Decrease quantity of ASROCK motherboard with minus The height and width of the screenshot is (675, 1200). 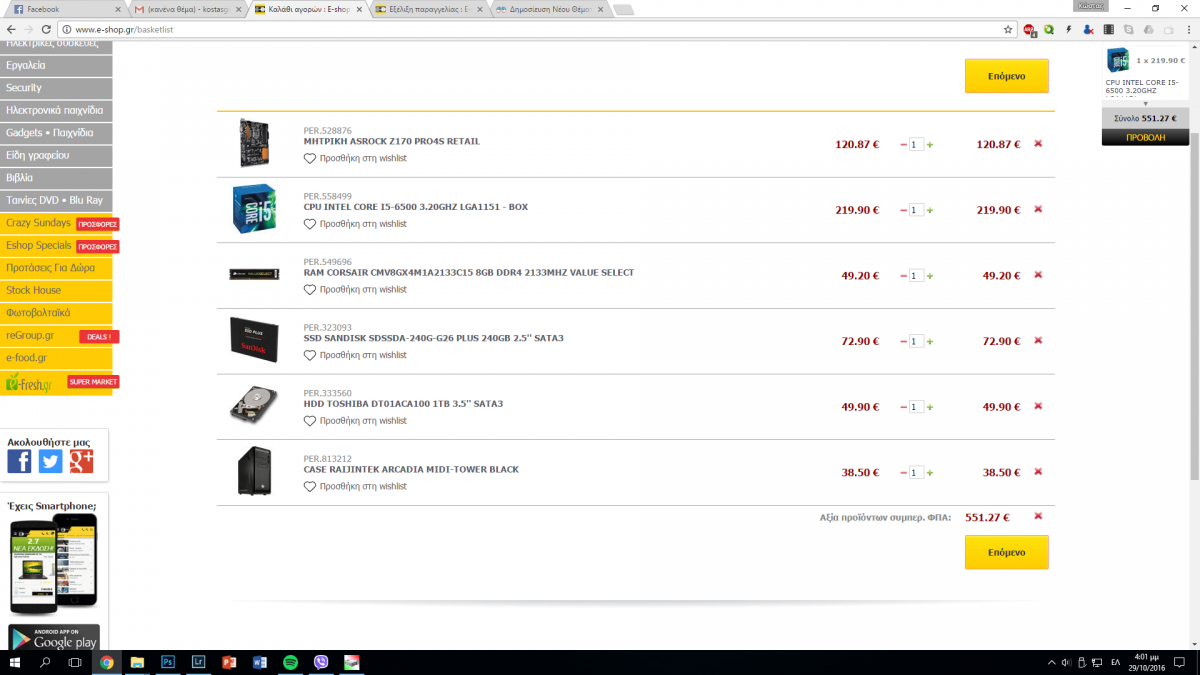click(x=904, y=145)
